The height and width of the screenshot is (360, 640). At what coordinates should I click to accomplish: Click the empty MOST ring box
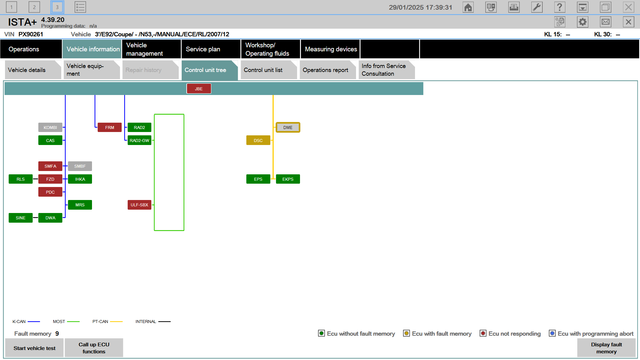169,172
